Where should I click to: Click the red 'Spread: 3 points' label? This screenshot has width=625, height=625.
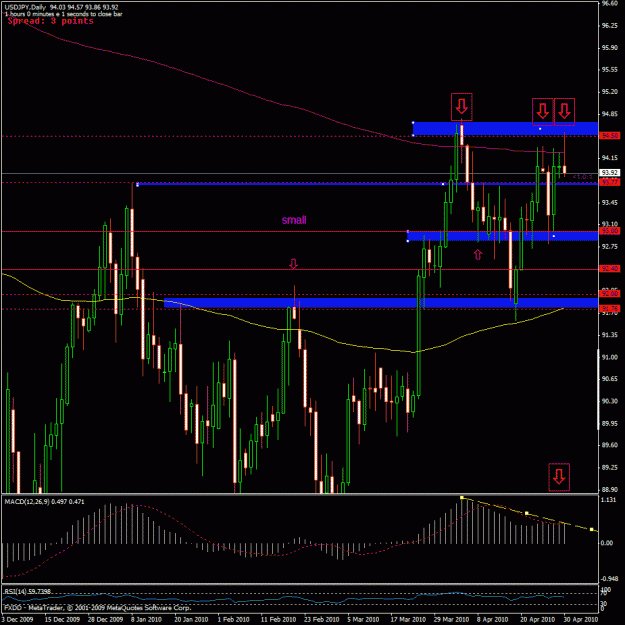51,21
